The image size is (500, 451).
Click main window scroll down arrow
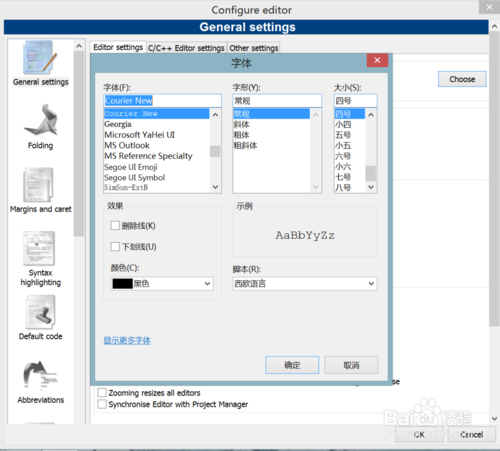pos(494,419)
